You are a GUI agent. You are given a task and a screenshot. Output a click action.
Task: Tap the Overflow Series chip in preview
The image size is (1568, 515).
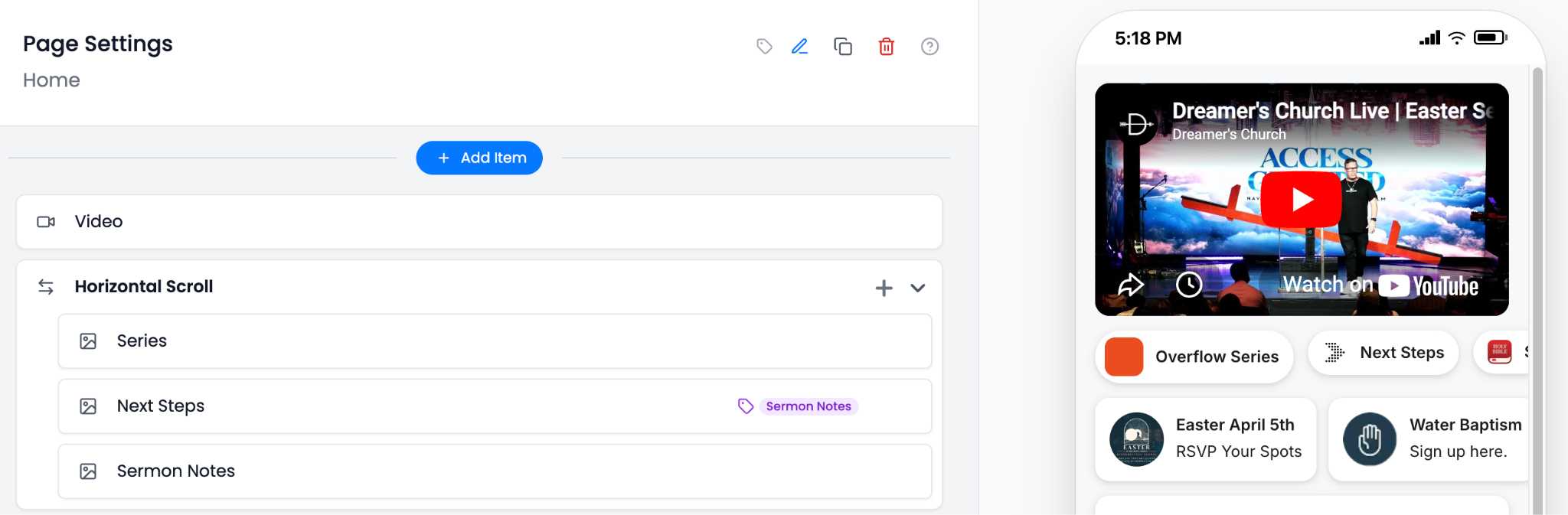click(x=1194, y=357)
